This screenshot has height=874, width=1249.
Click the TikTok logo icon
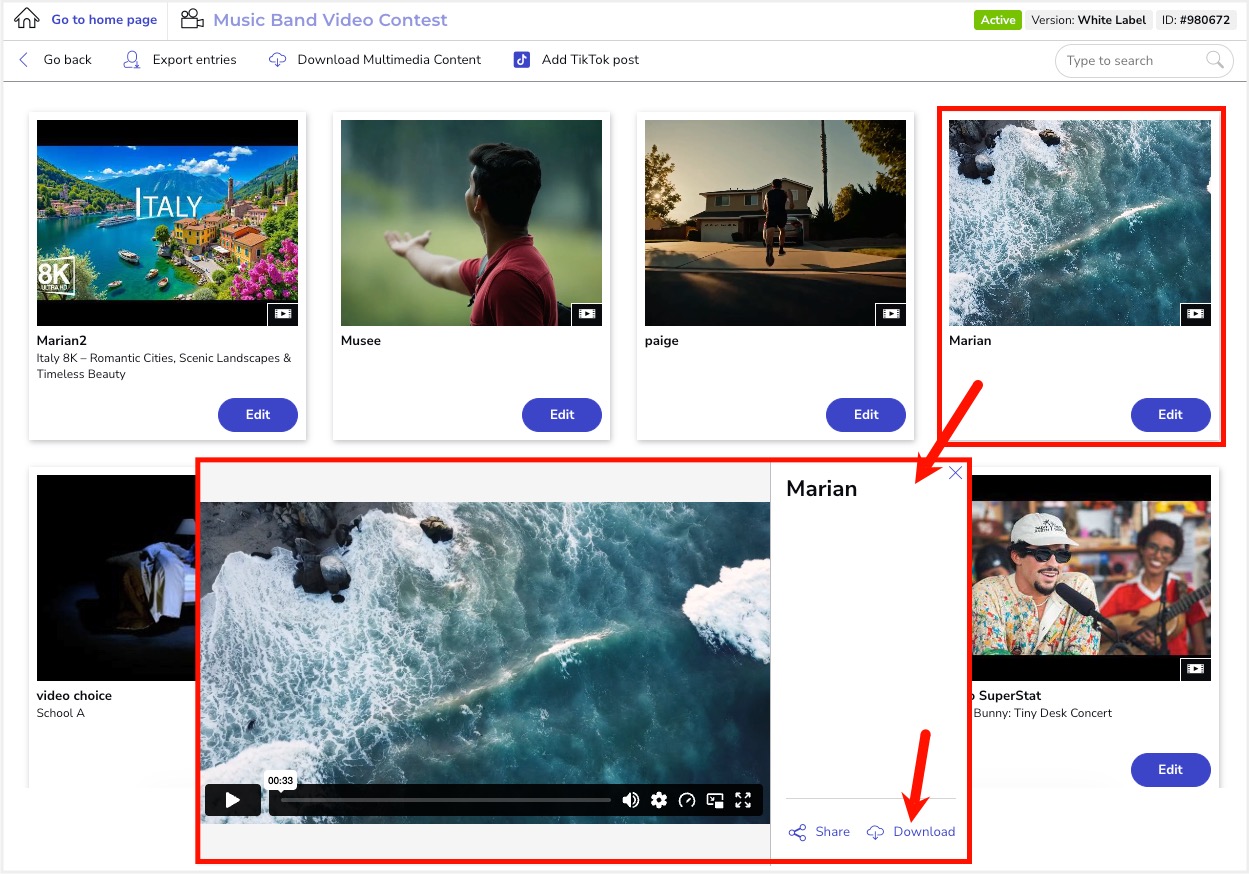tap(521, 60)
